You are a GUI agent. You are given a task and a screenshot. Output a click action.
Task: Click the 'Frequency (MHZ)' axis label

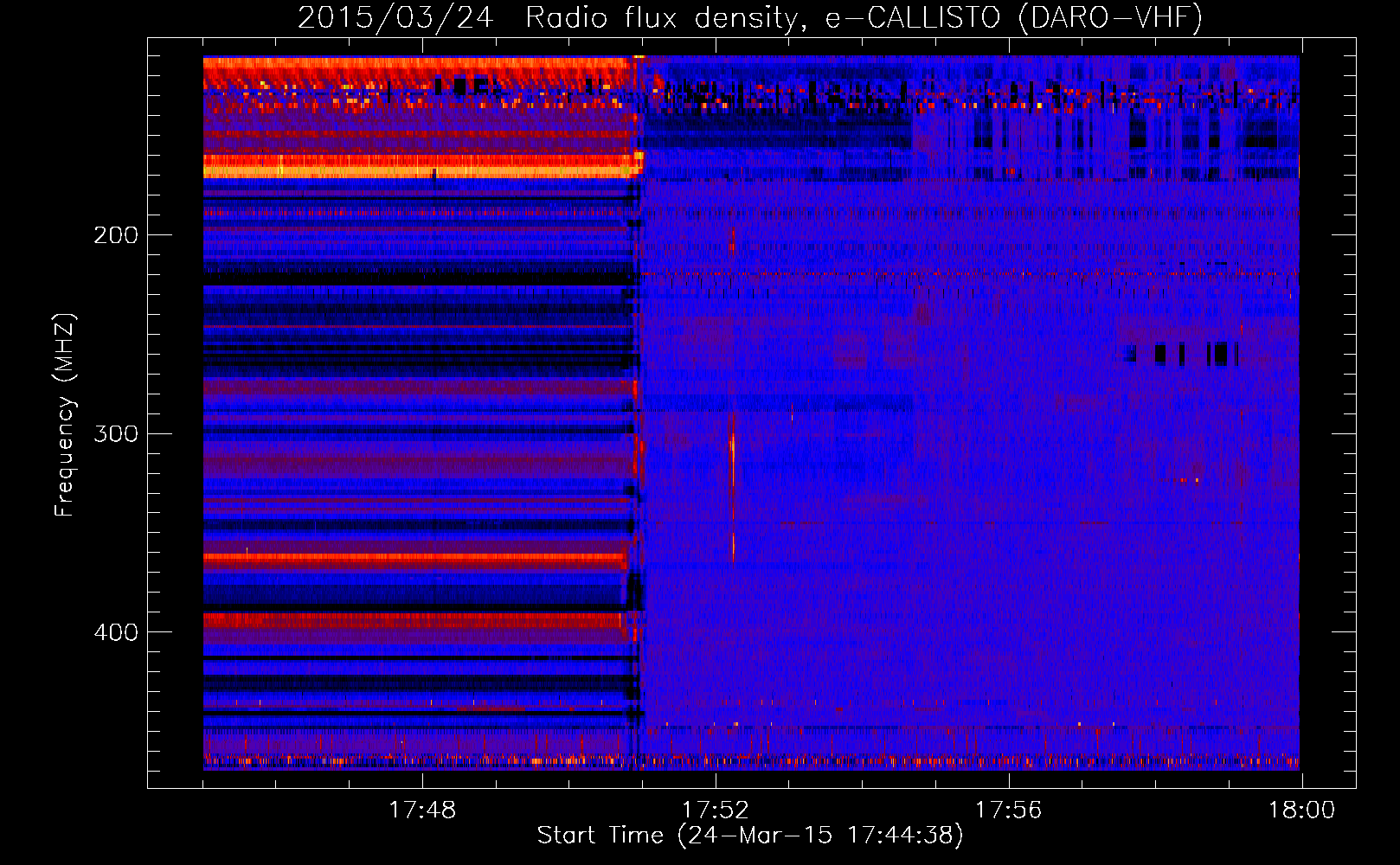[66, 415]
